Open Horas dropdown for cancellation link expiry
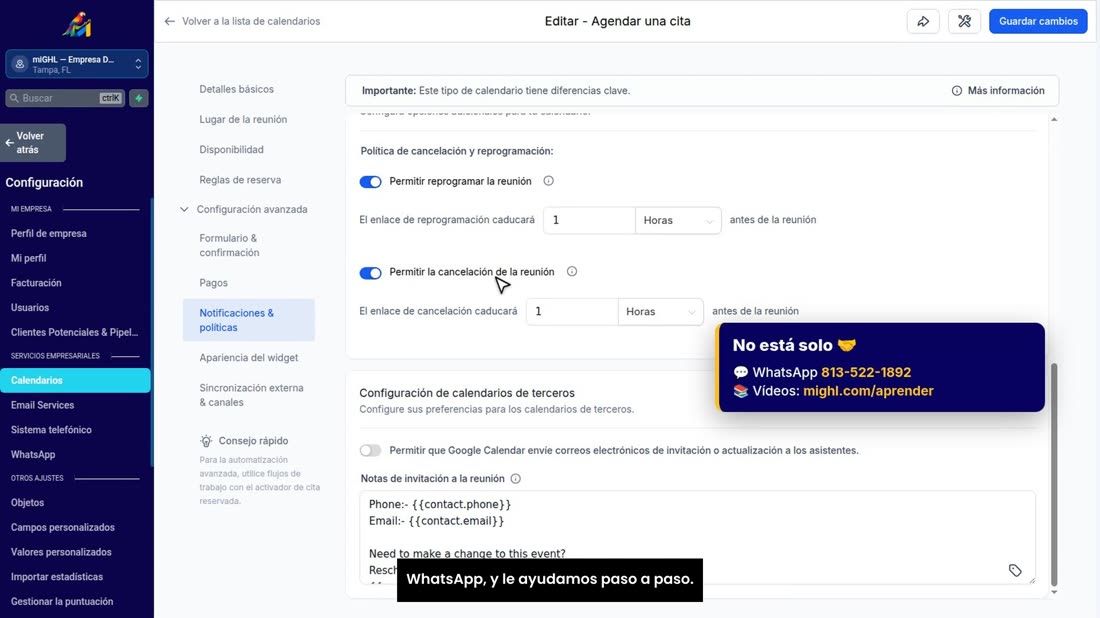Viewport: 1100px width, 618px height. tap(660, 311)
